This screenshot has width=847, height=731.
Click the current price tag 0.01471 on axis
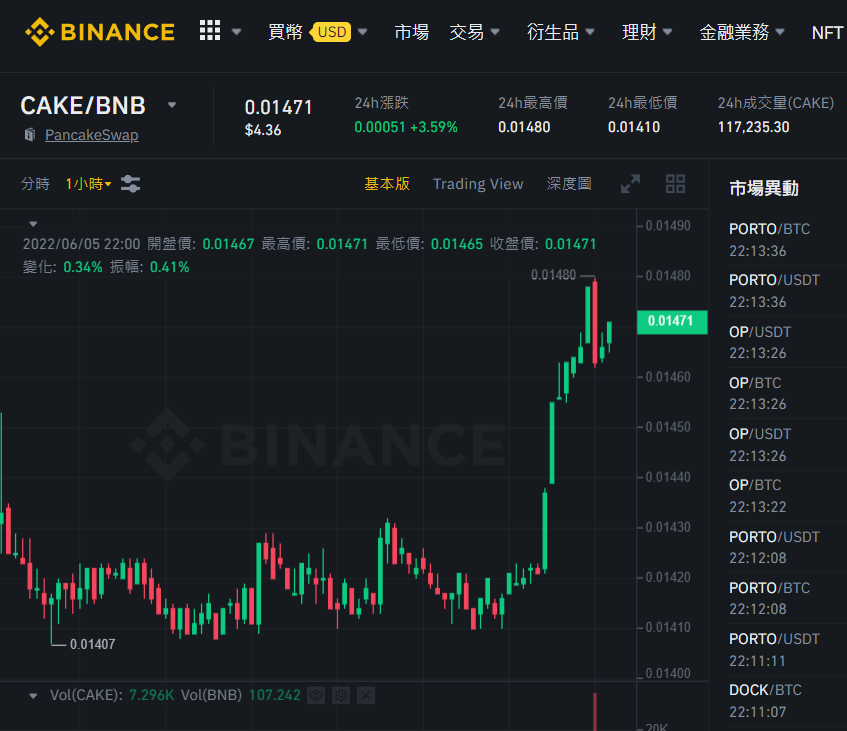pyautogui.click(x=672, y=321)
